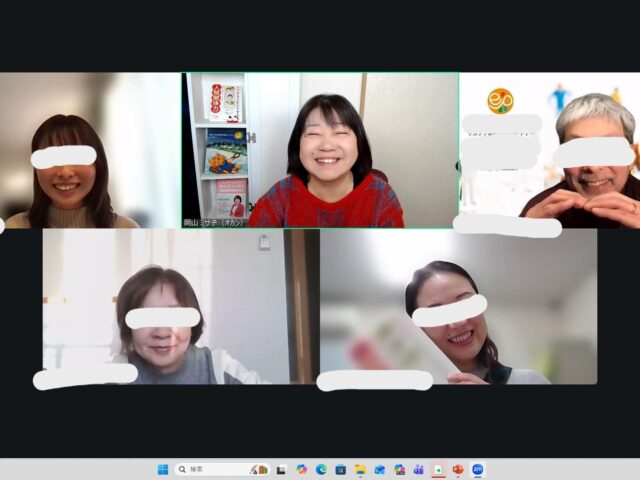Screen dimensions: 640x480
Task: Click green document icon left of PowerPoint
Action: [x=438, y=469]
